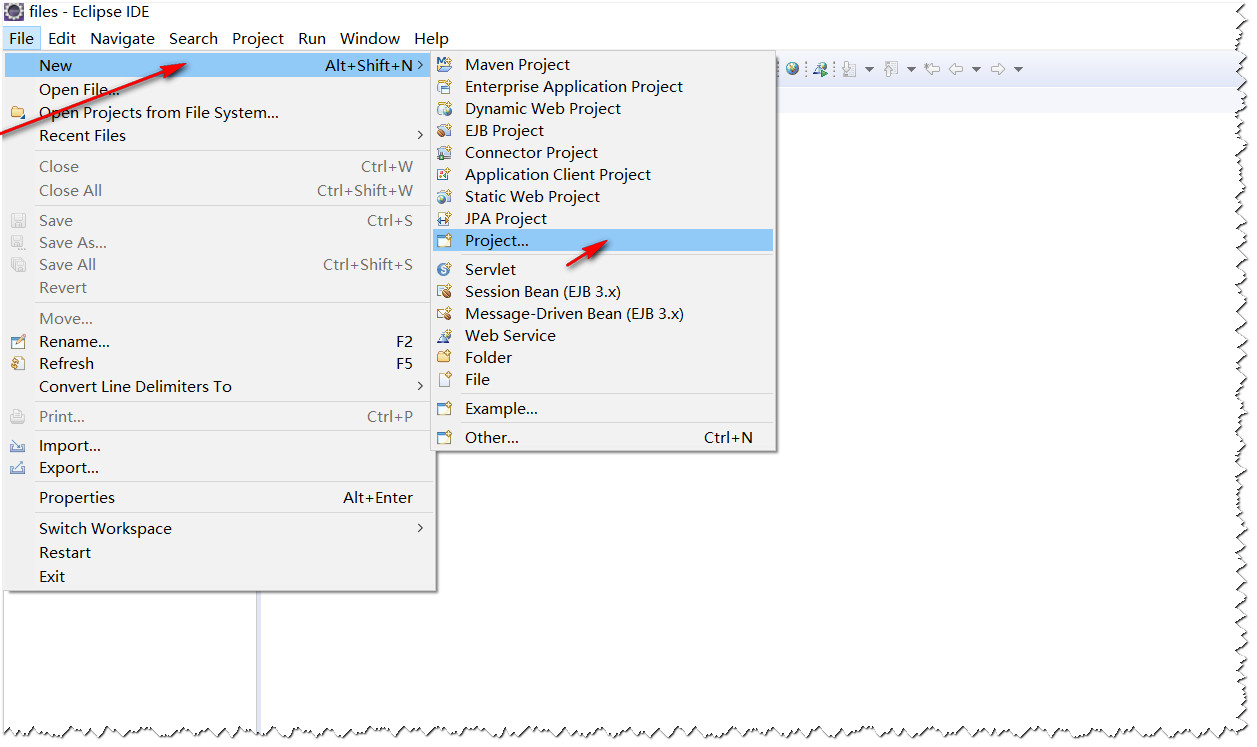The width and height of the screenshot is (1257, 747).
Task: Click the Open Web Browser globe icon
Action: click(792, 68)
